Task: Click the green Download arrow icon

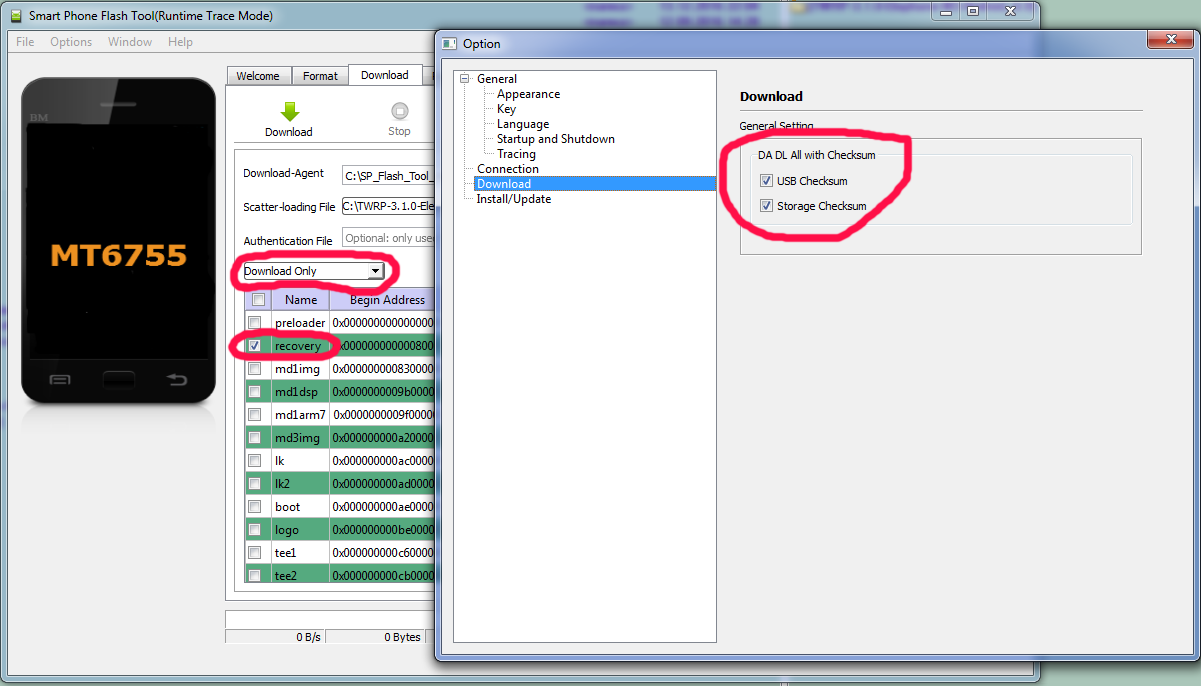Action: pos(289,111)
